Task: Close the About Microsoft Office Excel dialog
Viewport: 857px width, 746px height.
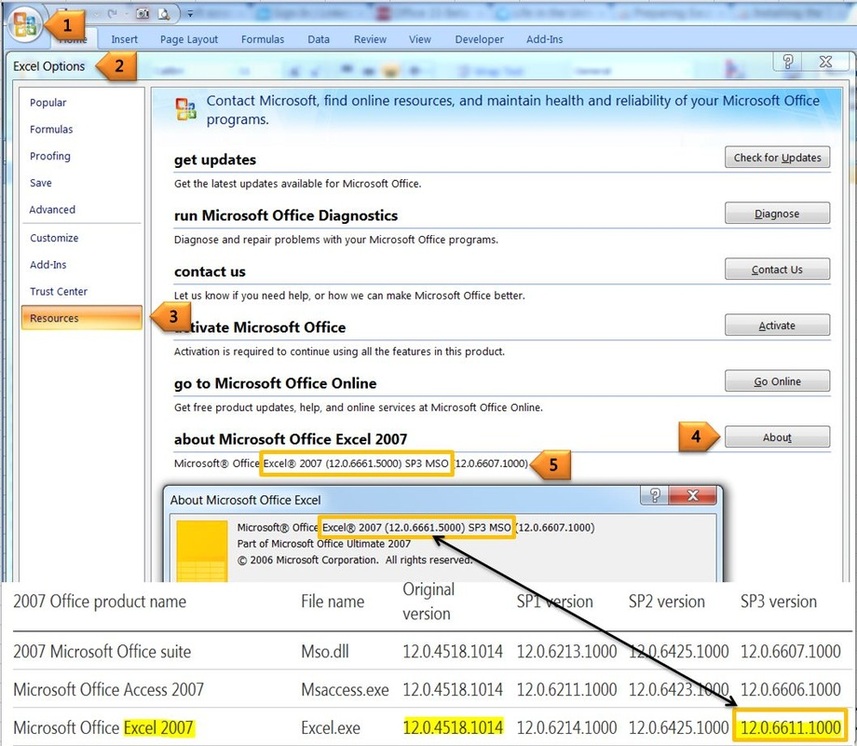Action: [x=692, y=495]
